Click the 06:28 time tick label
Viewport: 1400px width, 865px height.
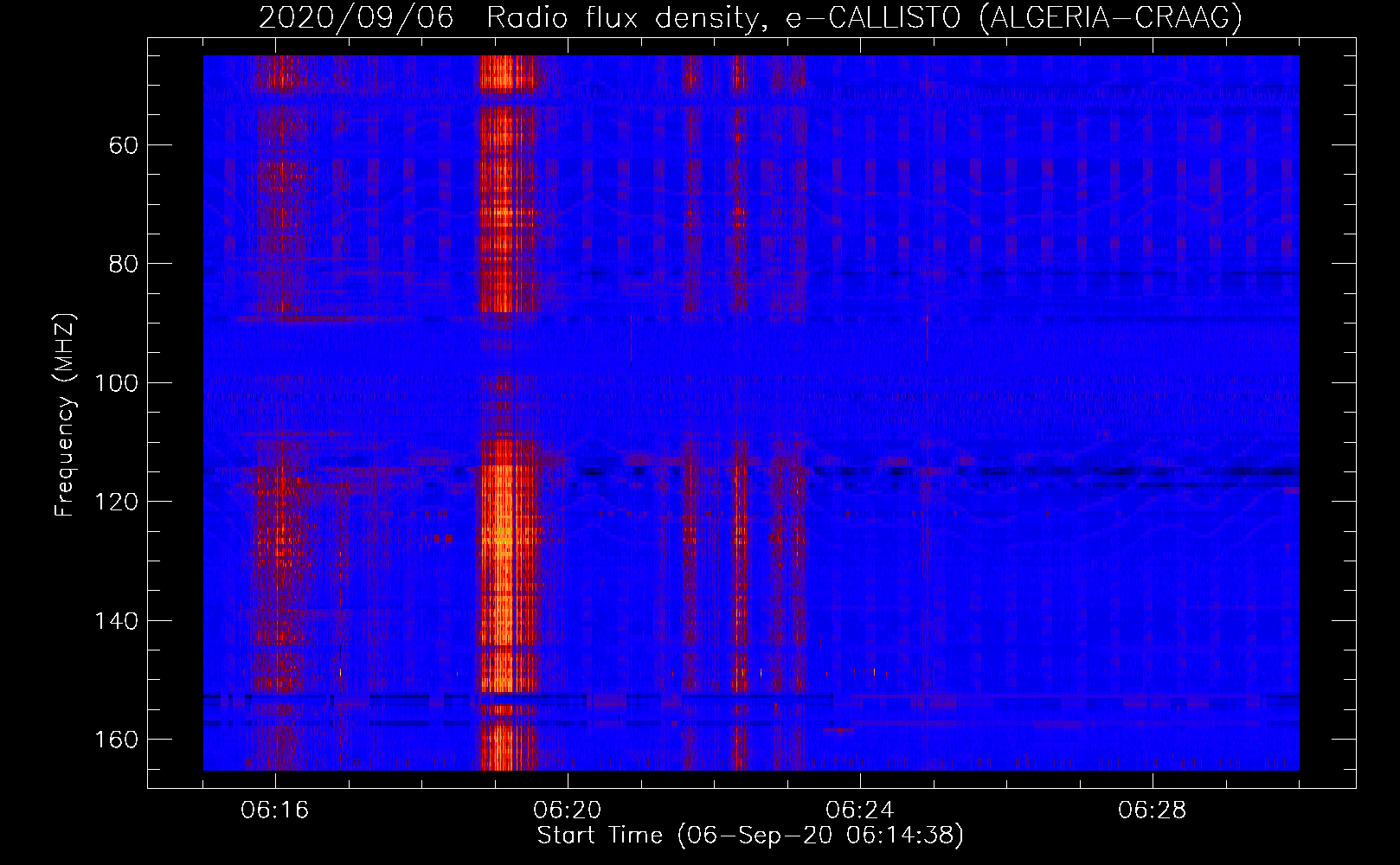(x=1153, y=811)
